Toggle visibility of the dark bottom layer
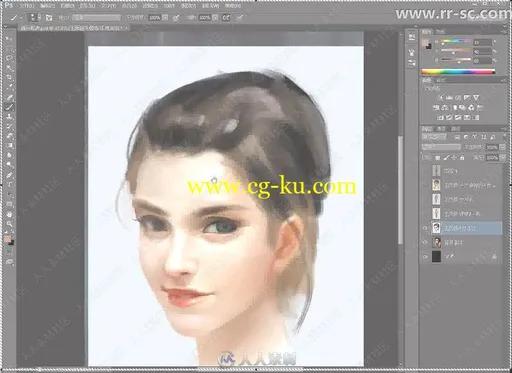Screen dimensions: 512x373 point(425,256)
